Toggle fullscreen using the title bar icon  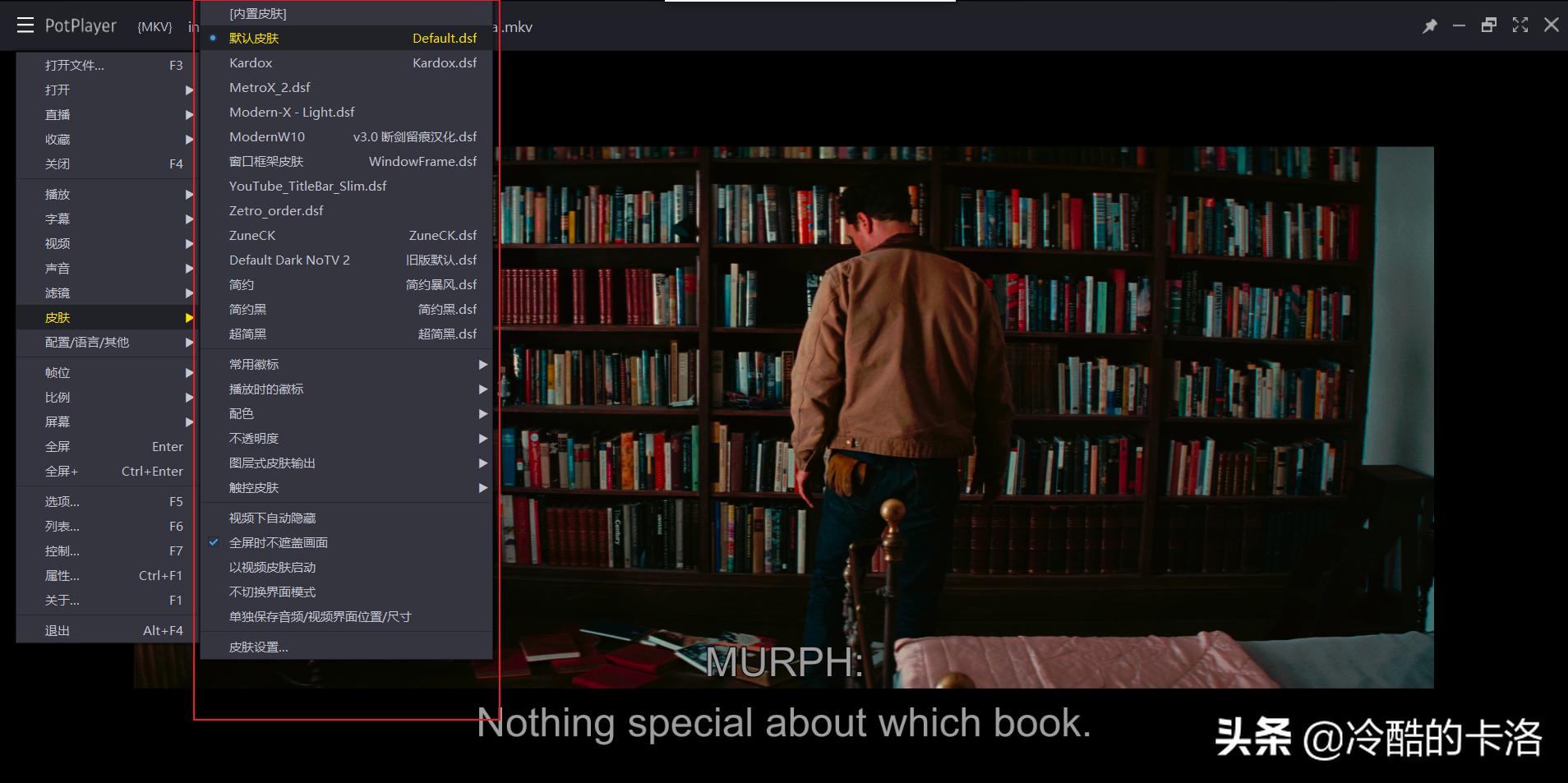tap(1520, 25)
